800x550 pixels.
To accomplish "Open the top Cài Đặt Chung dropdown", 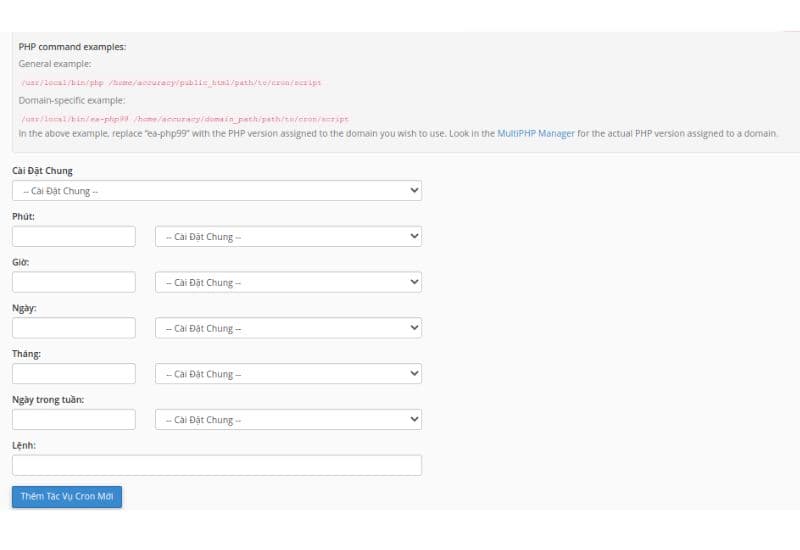I will coord(216,190).
